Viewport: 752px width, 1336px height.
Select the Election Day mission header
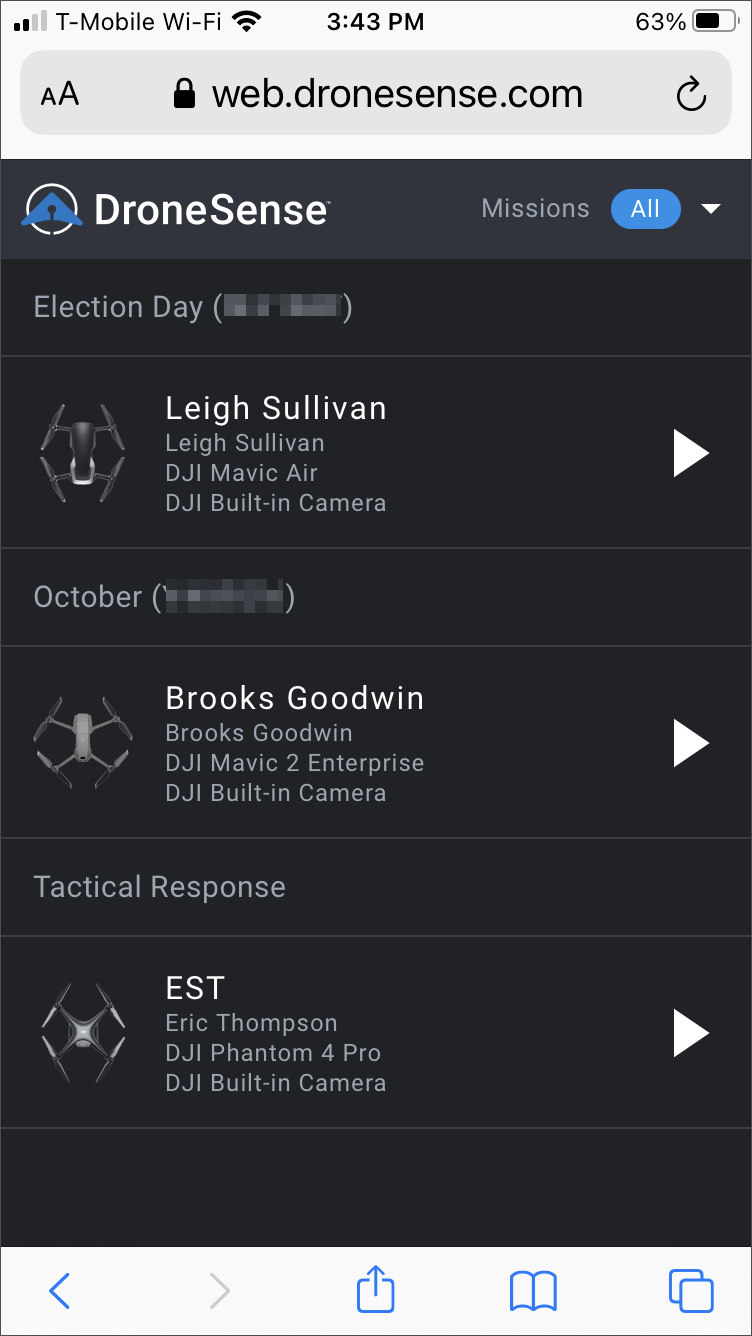click(376, 307)
